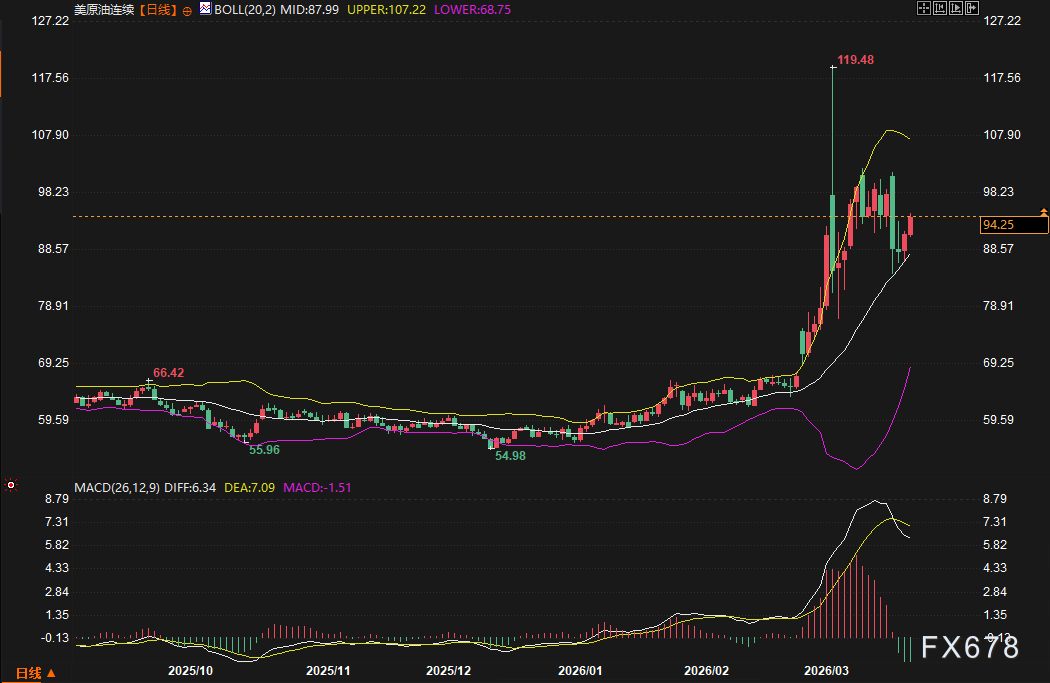
Task: Click the crosshair cursor icon at top right
Action: point(924,8)
